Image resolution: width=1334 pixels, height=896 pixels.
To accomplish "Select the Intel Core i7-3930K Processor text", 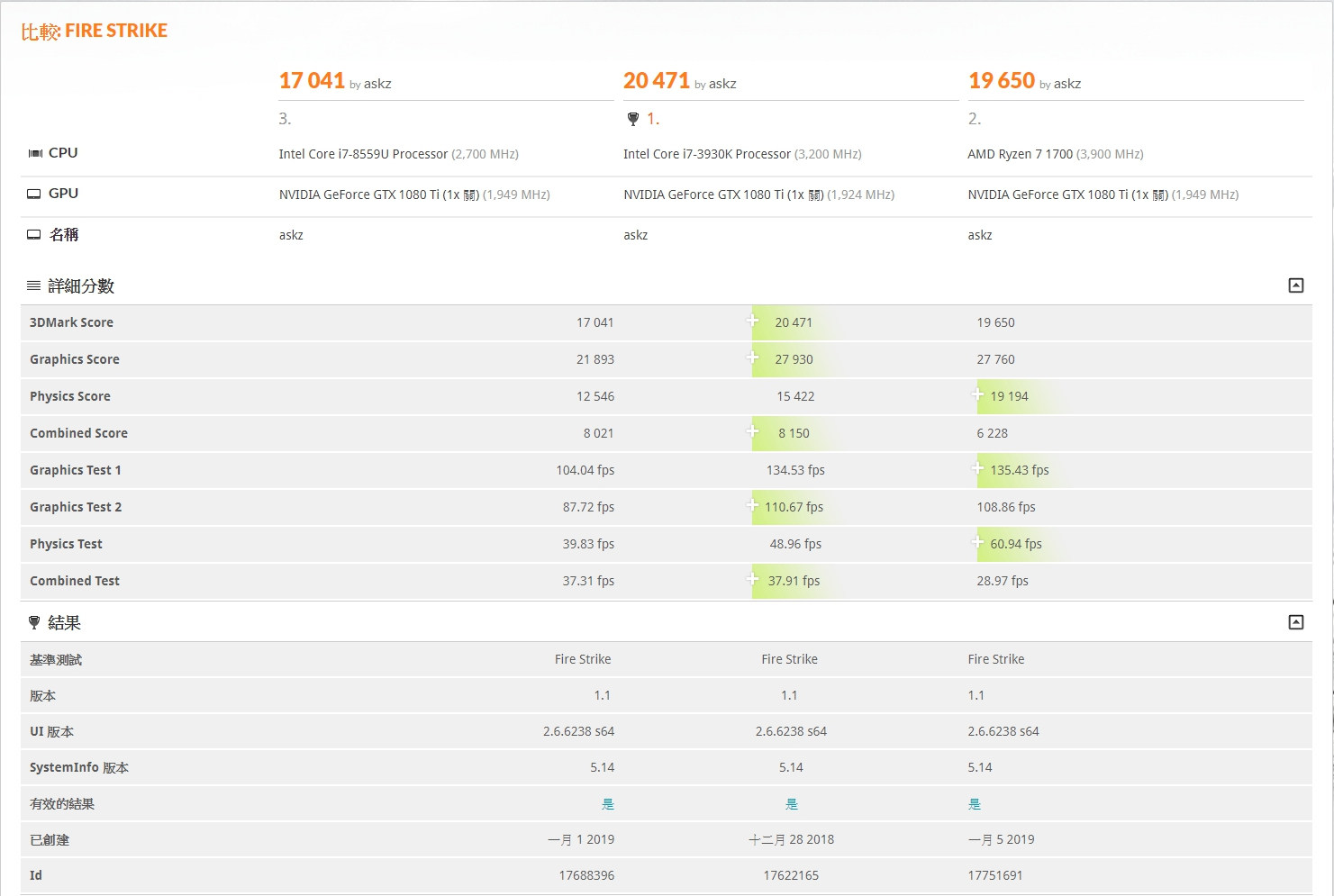I will click(706, 154).
